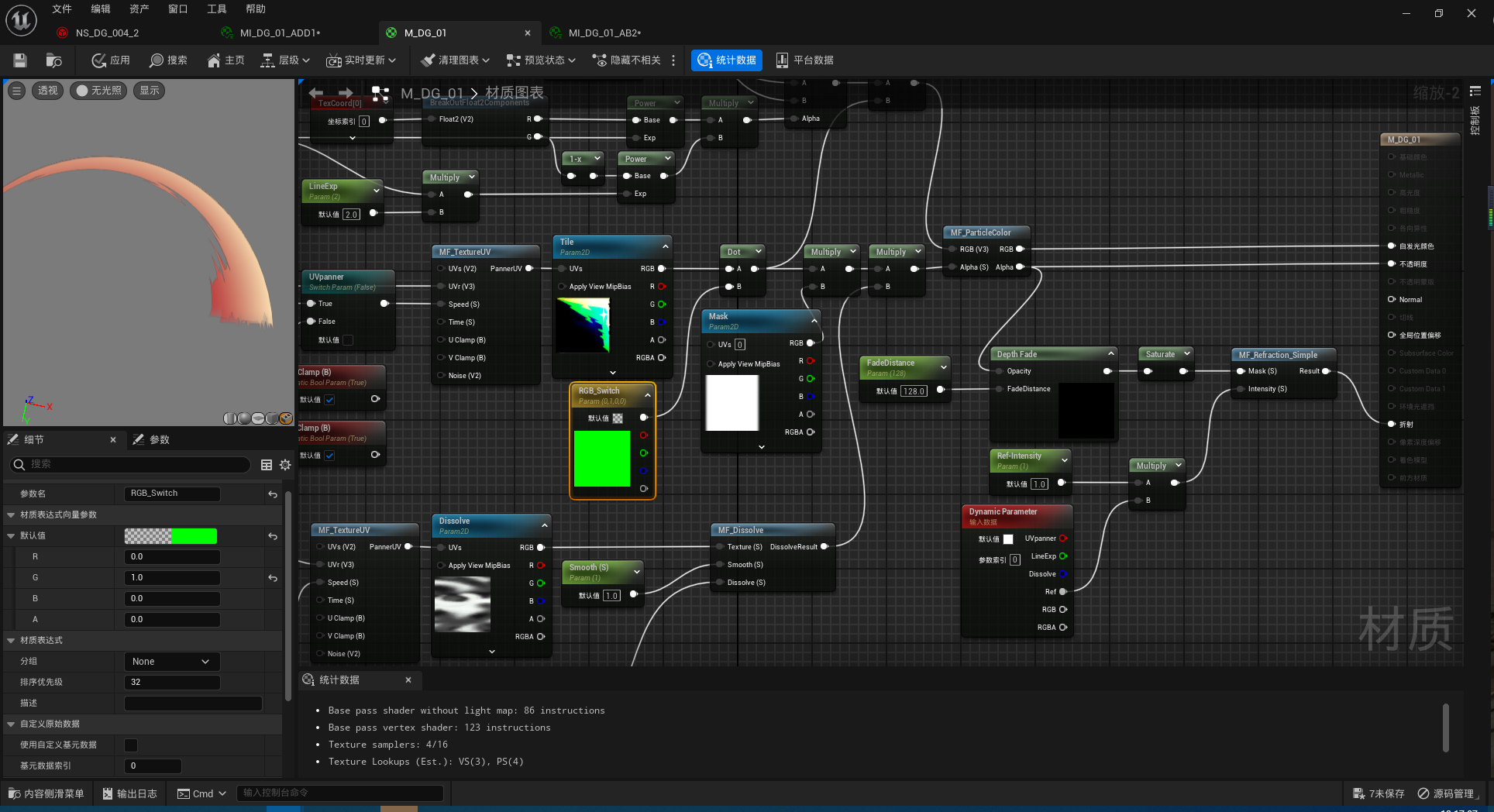Open the Group (分组) None dropdown

point(171,662)
